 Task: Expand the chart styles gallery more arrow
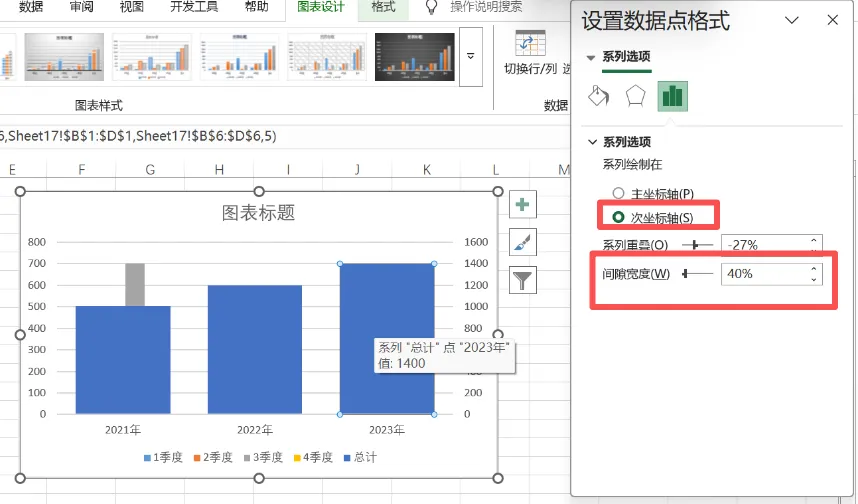[x=471, y=56]
